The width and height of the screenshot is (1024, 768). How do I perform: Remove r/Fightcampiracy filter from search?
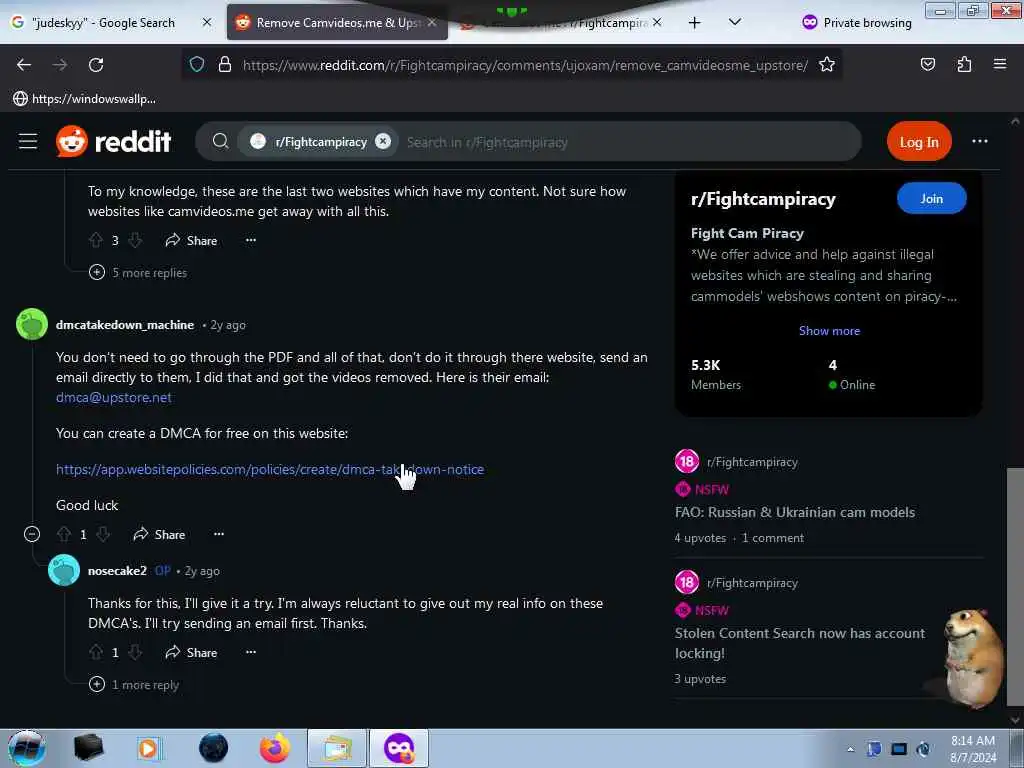click(x=383, y=141)
